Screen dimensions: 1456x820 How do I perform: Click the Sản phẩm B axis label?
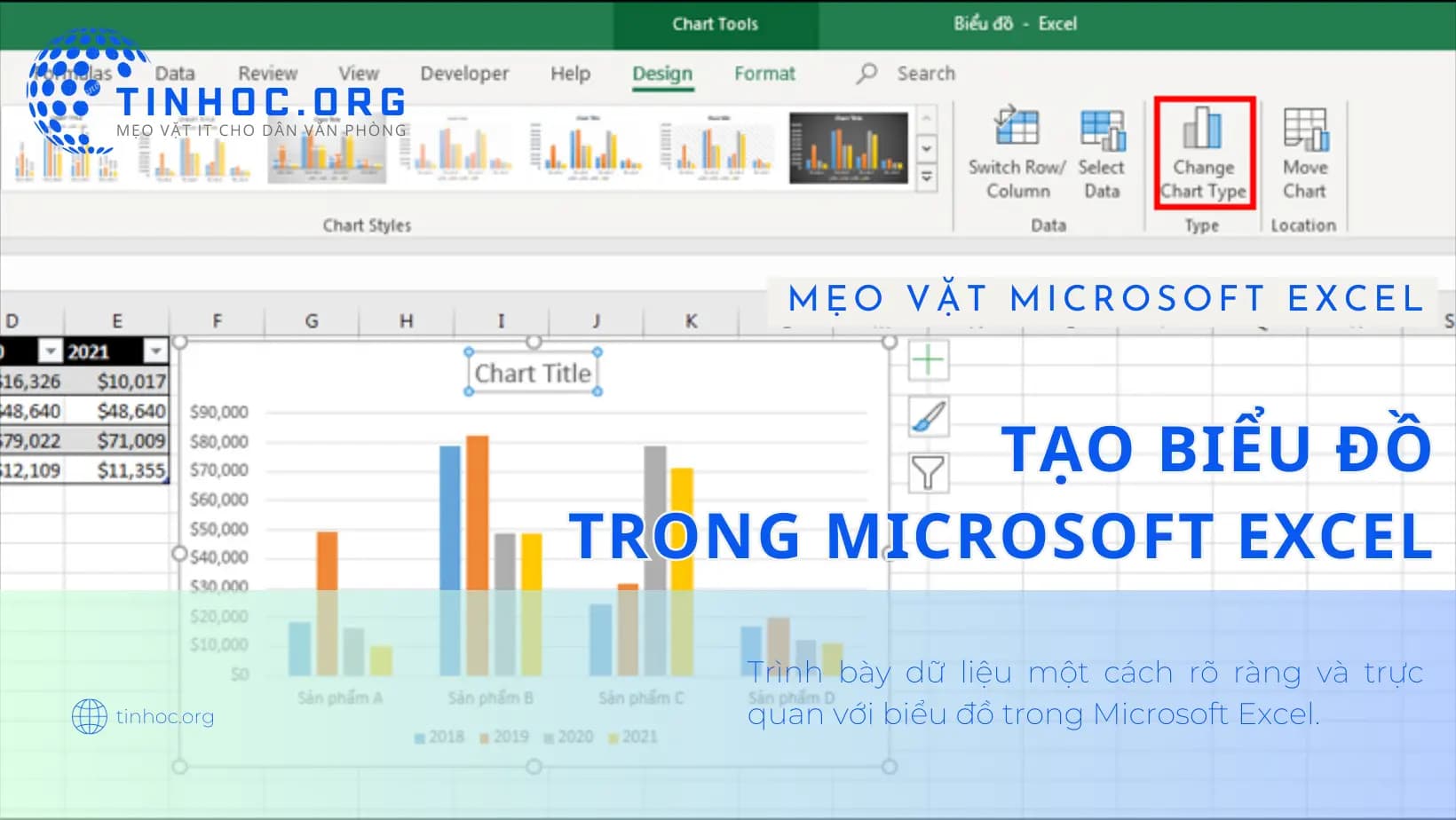coord(490,698)
